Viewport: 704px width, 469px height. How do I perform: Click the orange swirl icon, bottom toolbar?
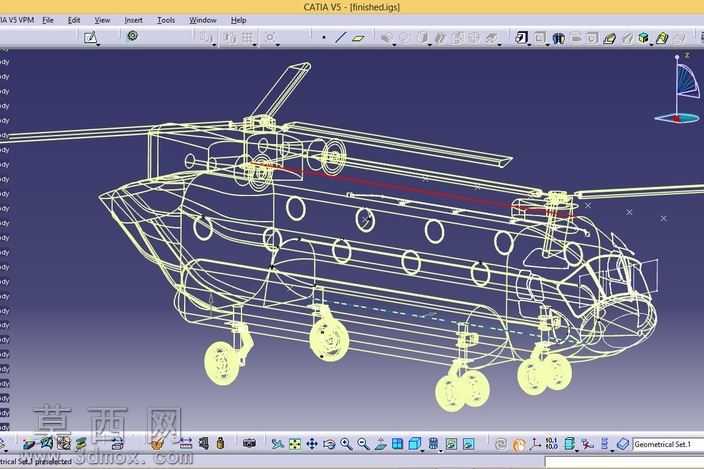click(x=518, y=444)
